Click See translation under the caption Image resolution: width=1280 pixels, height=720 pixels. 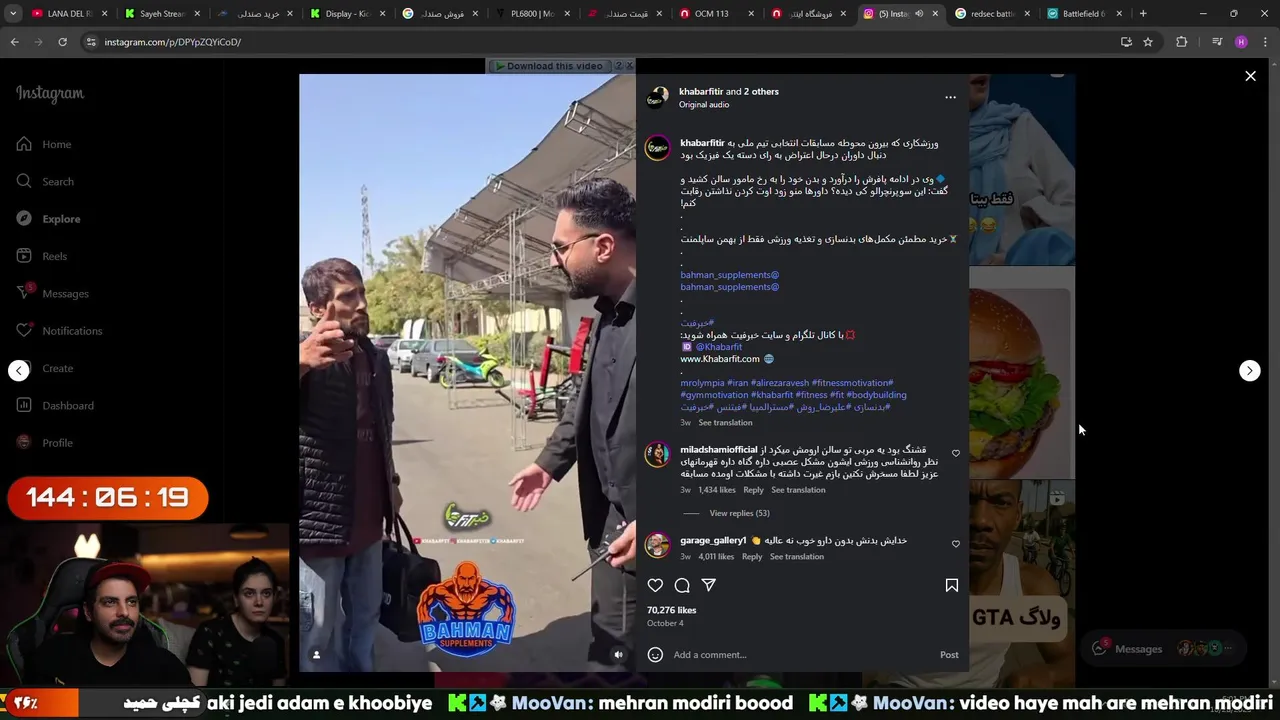pyautogui.click(x=725, y=423)
